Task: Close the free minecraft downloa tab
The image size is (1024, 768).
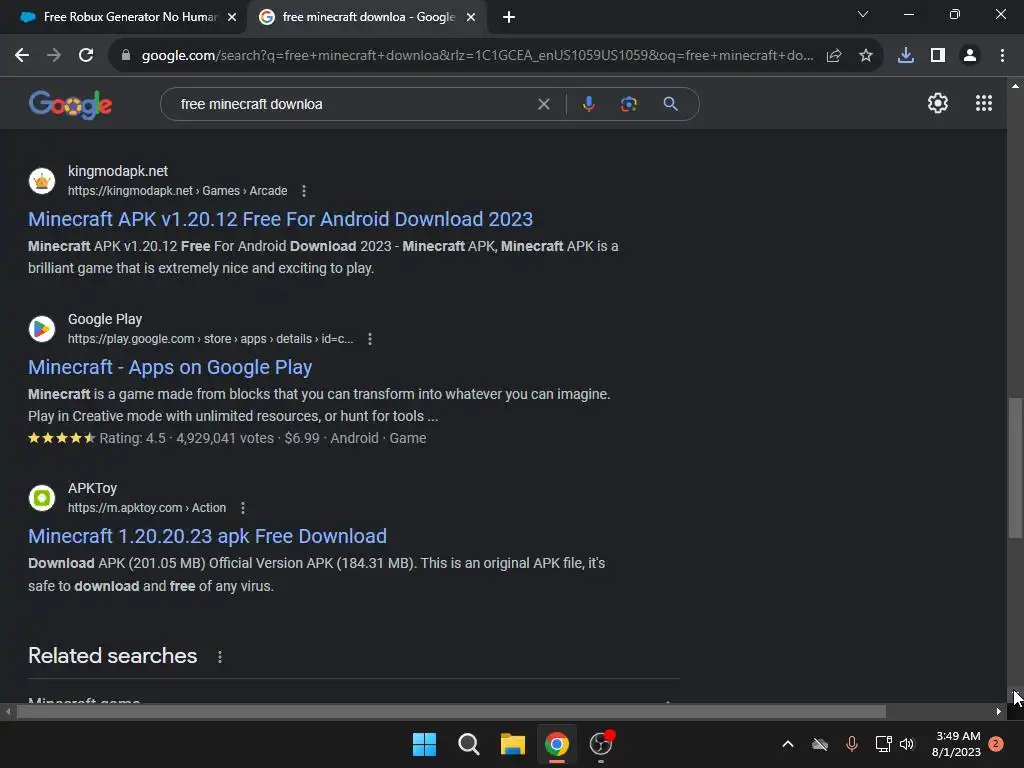Action: tap(471, 17)
